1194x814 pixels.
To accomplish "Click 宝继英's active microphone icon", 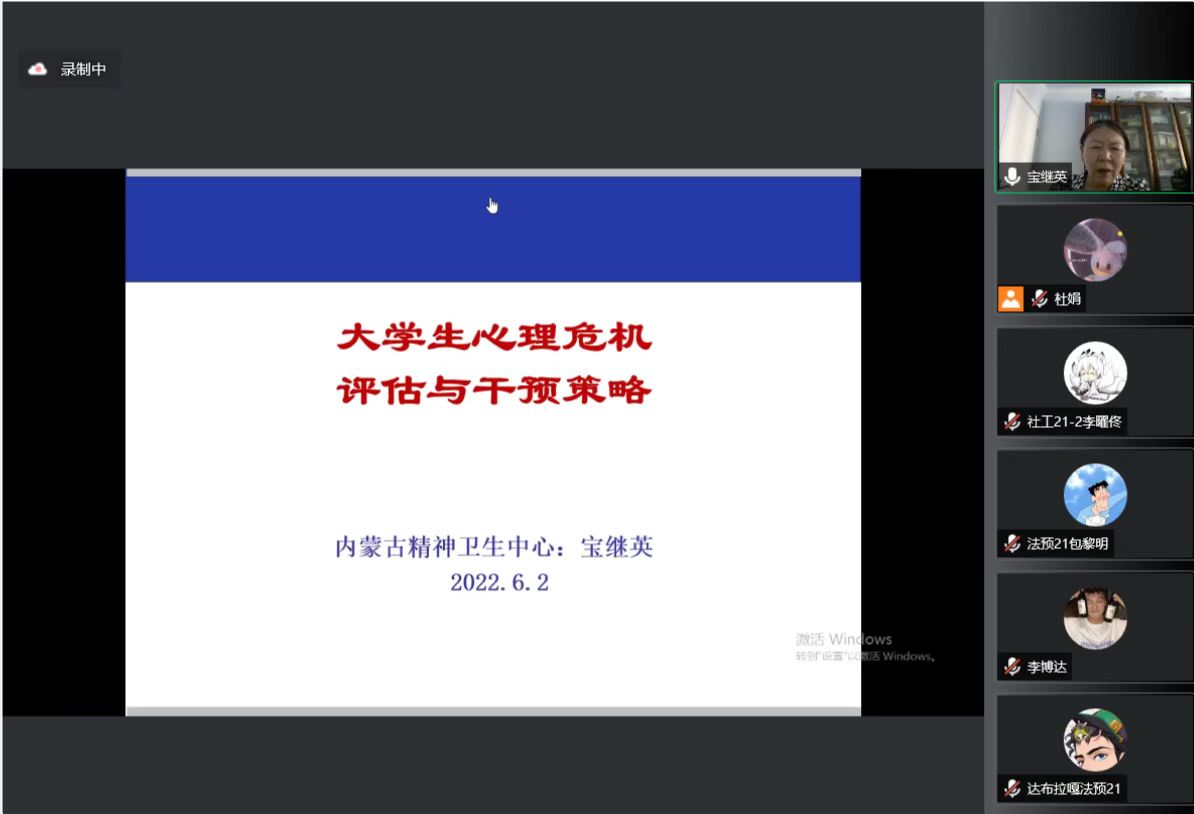I will [x=1012, y=177].
